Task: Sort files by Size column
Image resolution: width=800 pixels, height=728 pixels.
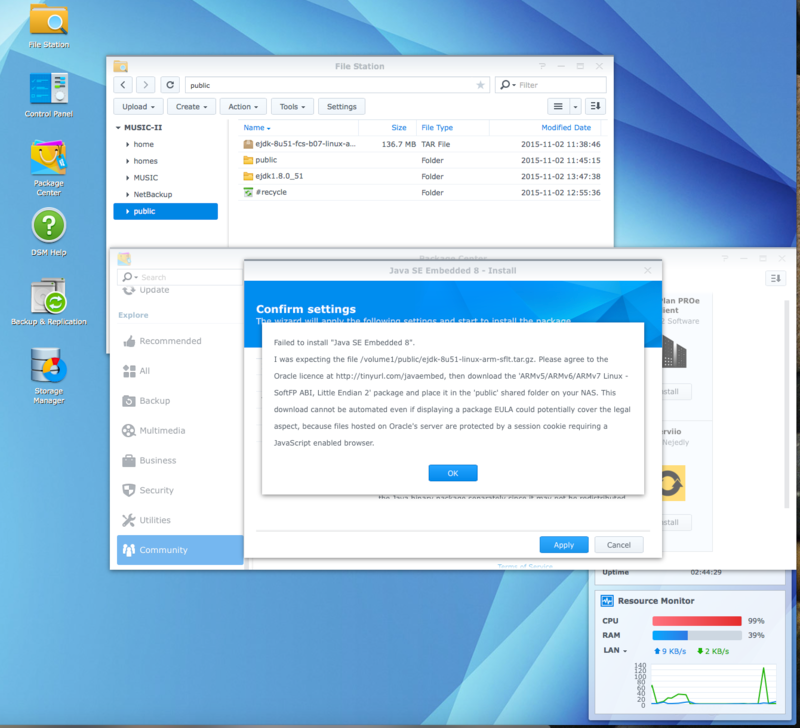Action: click(388, 128)
